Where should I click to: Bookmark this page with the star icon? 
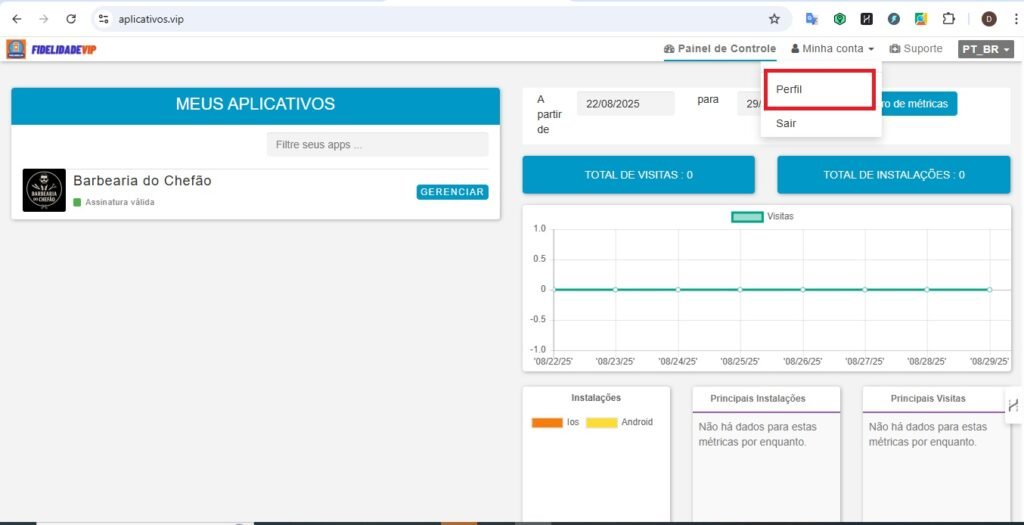(x=774, y=19)
